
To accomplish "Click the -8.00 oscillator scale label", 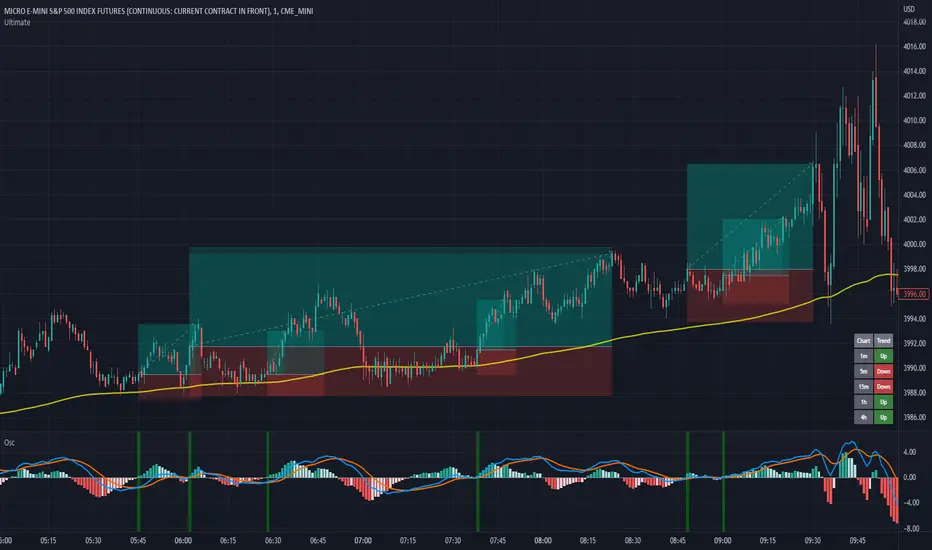I will [x=911, y=528].
